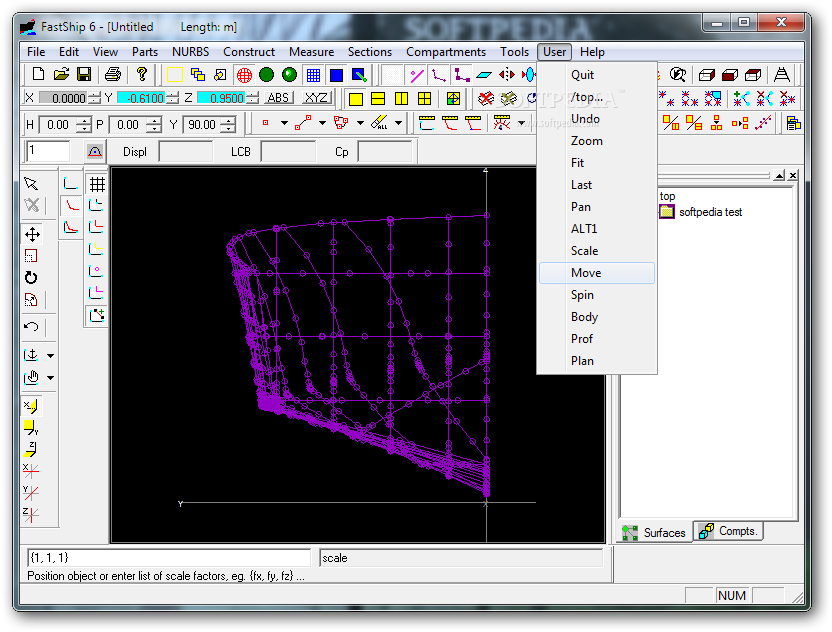Adjust the P angle spinner
This screenshot has height=632, width=832.
[x=154, y=125]
